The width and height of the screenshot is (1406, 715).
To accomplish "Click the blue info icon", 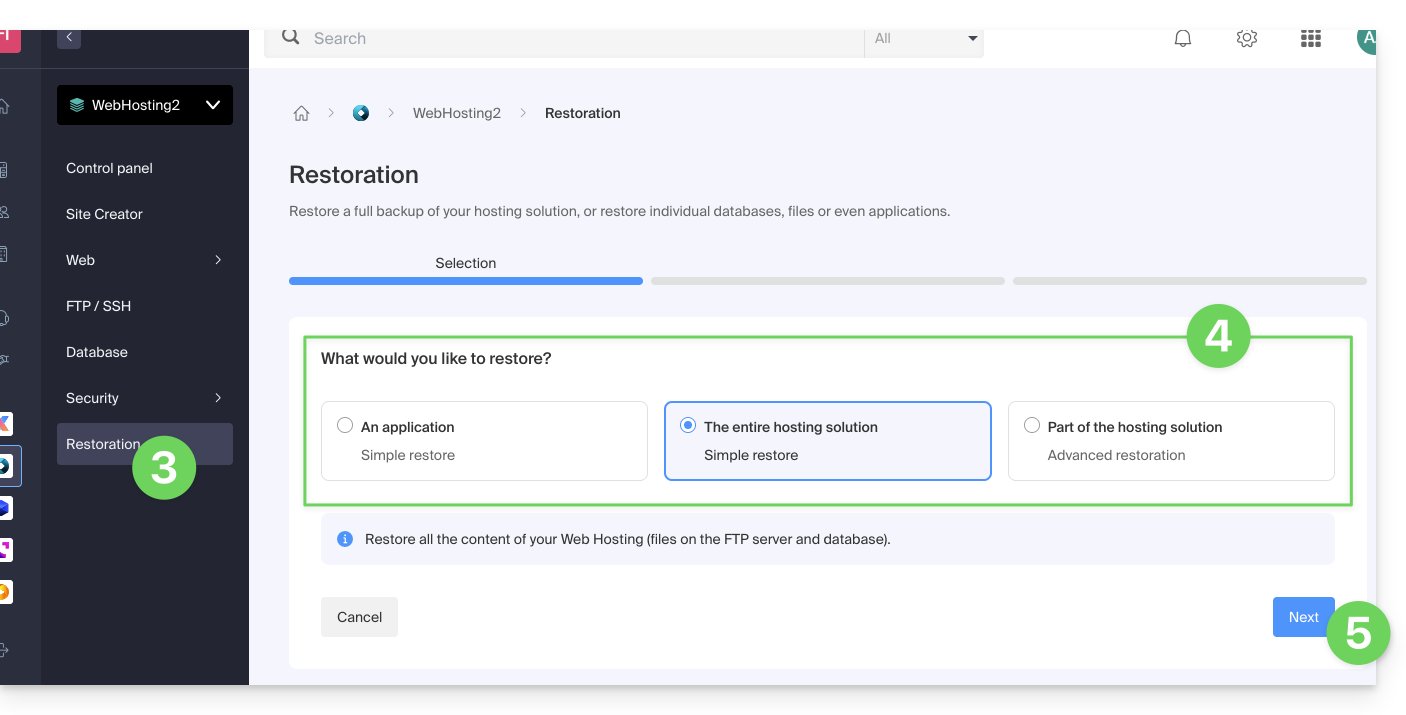I will click(x=345, y=539).
